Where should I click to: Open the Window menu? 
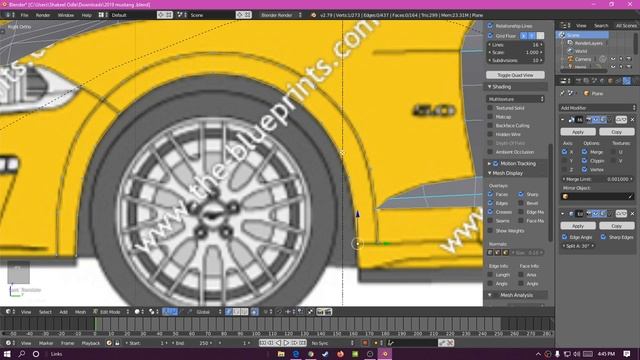(x=66, y=15)
